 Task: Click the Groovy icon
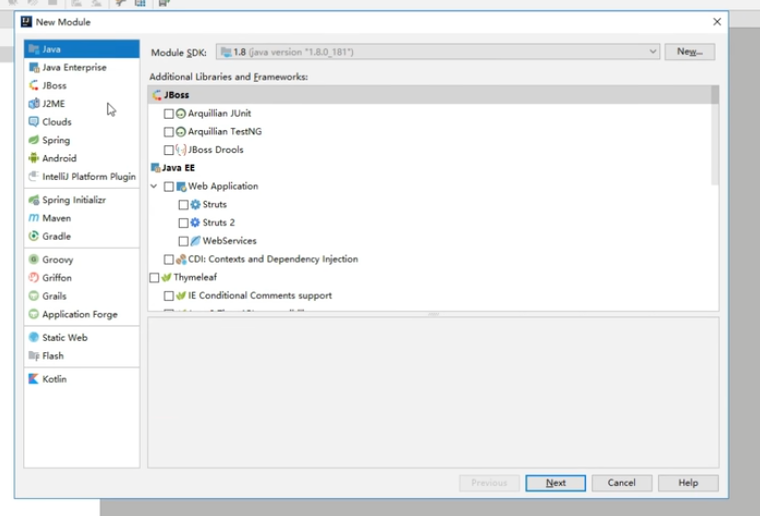pyautogui.click(x=33, y=260)
